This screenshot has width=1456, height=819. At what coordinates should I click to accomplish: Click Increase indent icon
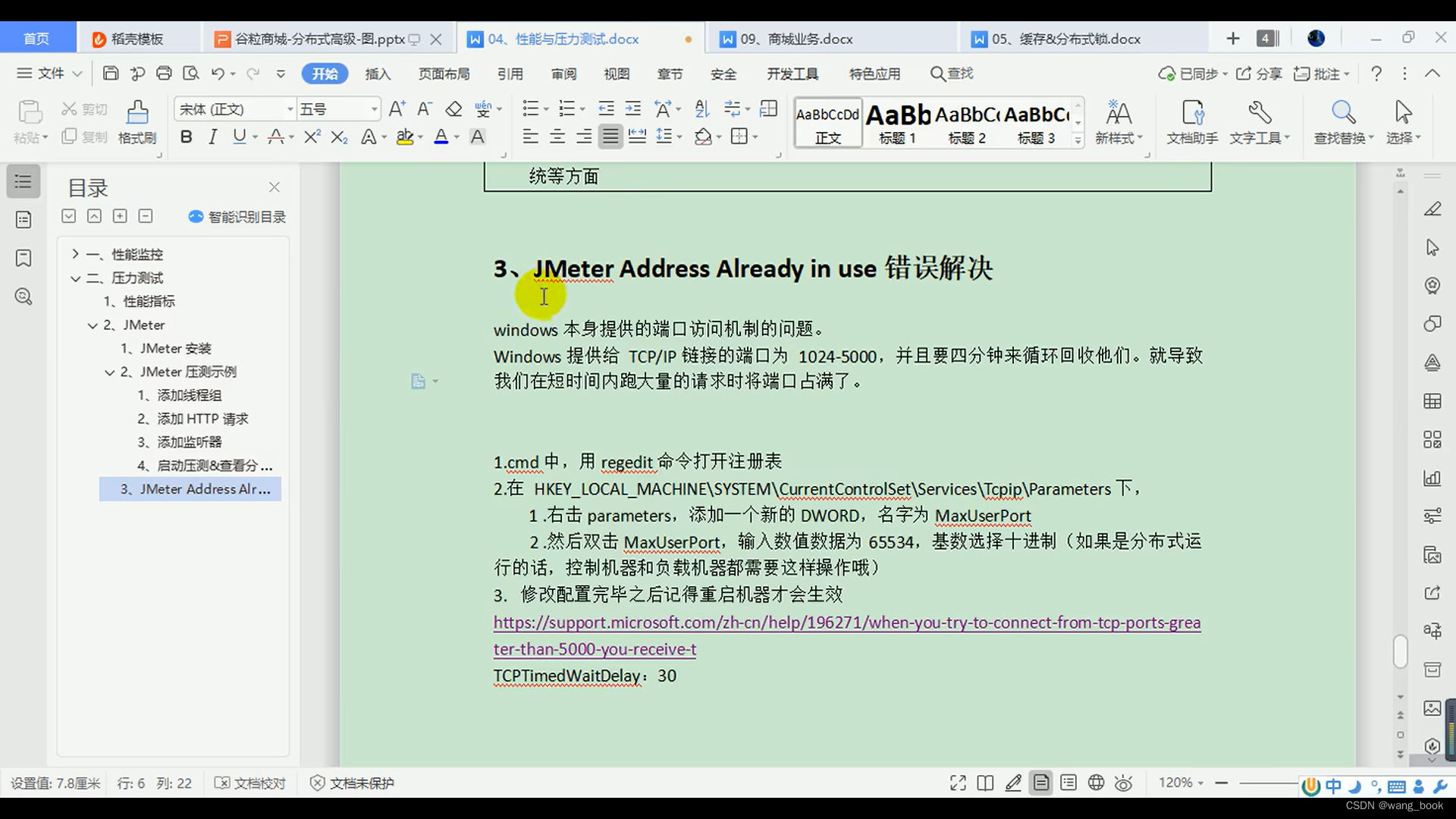[x=632, y=109]
